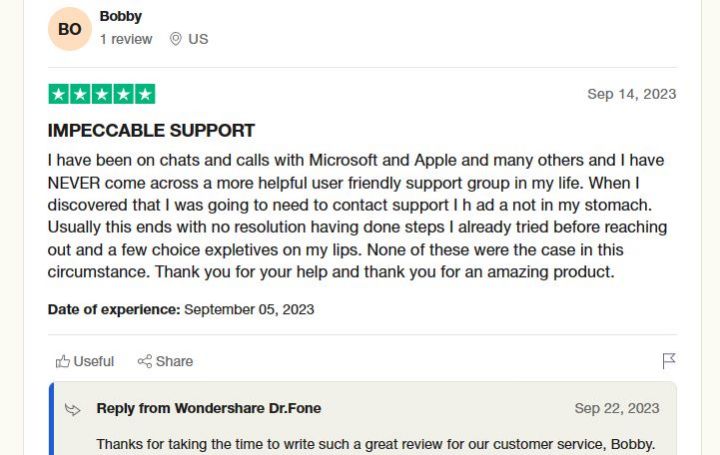Click 'Reply from Wondershare Dr.Fone' heading
Screen dimensions: 720x455
coord(208,408)
